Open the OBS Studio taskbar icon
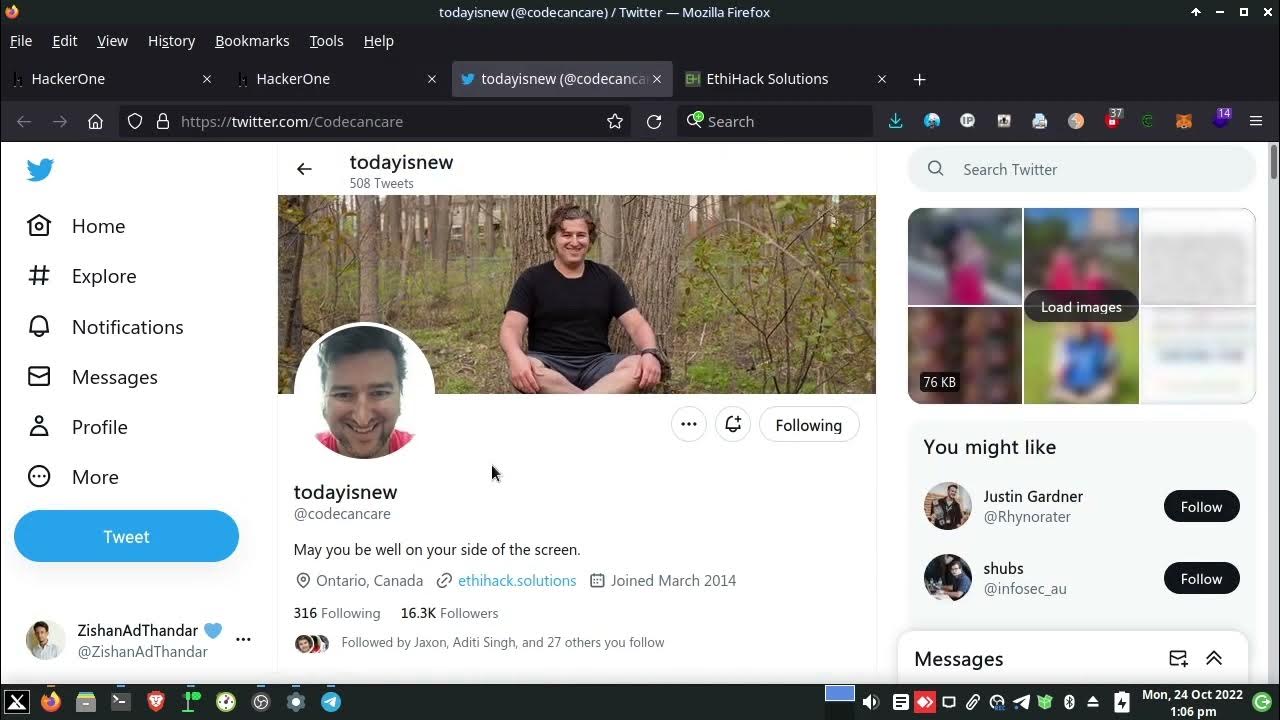The image size is (1280, 720). click(x=261, y=702)
